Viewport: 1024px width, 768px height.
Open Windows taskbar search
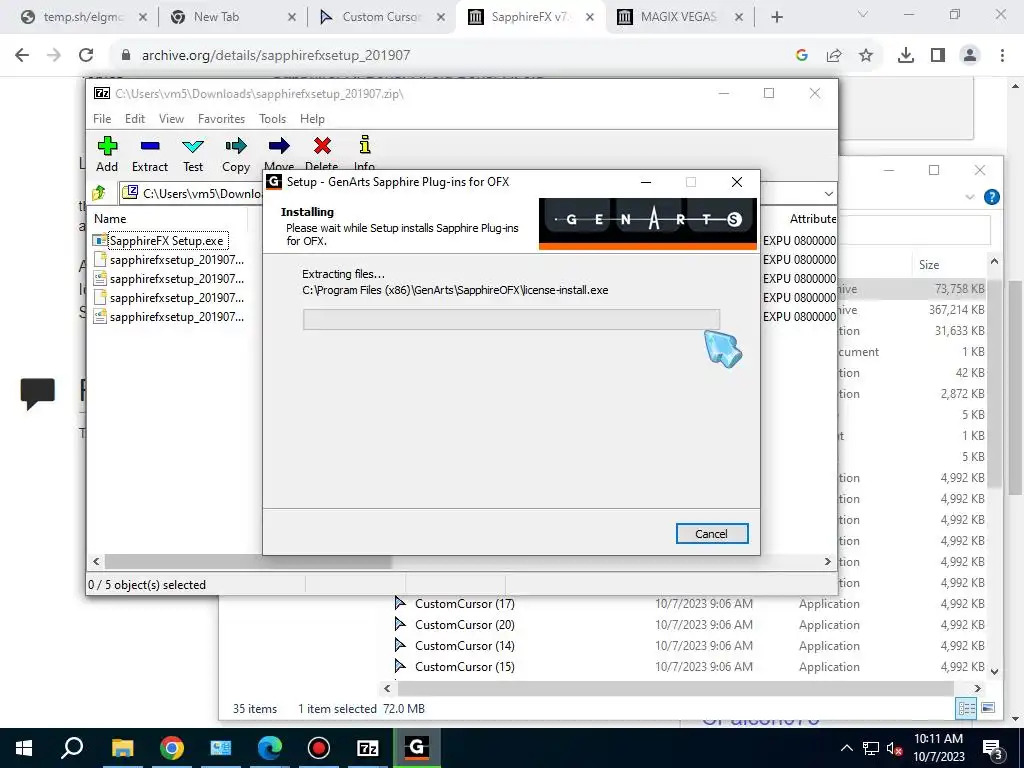tap(72, 748)
